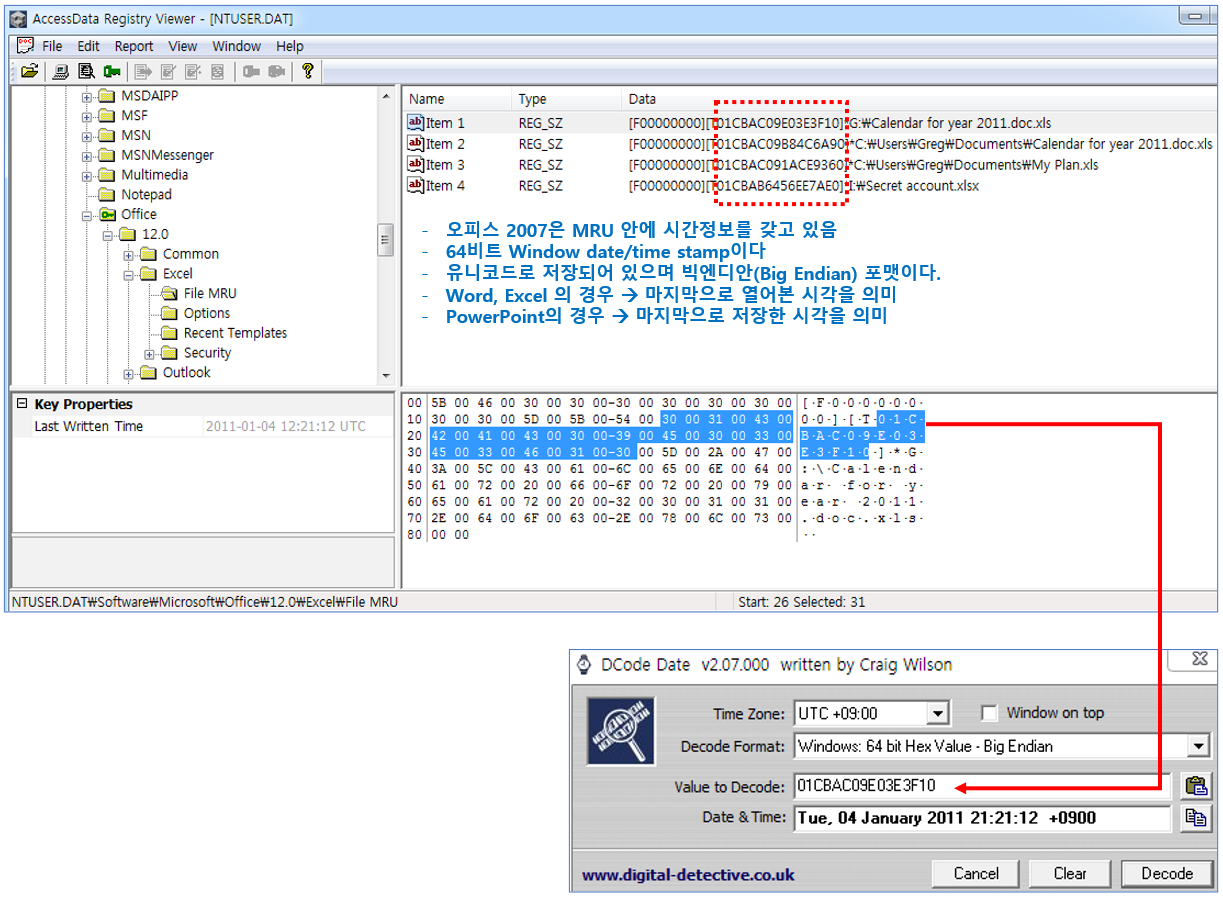The height and width of the screenshot is (898, 1223).
Task: Expand the MSDAIPP tree node
Action: tap(87, 97)
